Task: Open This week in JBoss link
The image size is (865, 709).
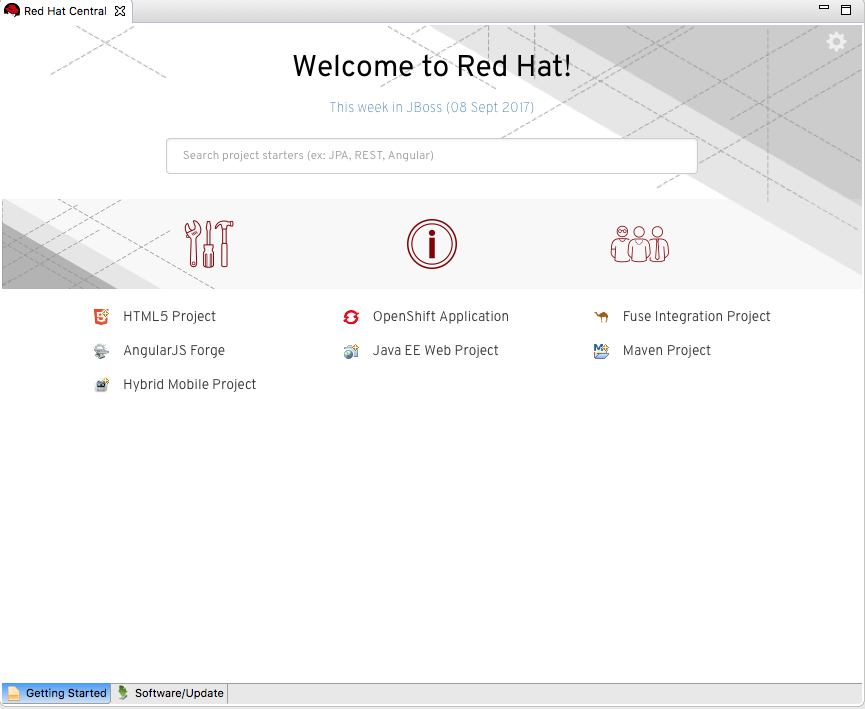Action: 431,107
